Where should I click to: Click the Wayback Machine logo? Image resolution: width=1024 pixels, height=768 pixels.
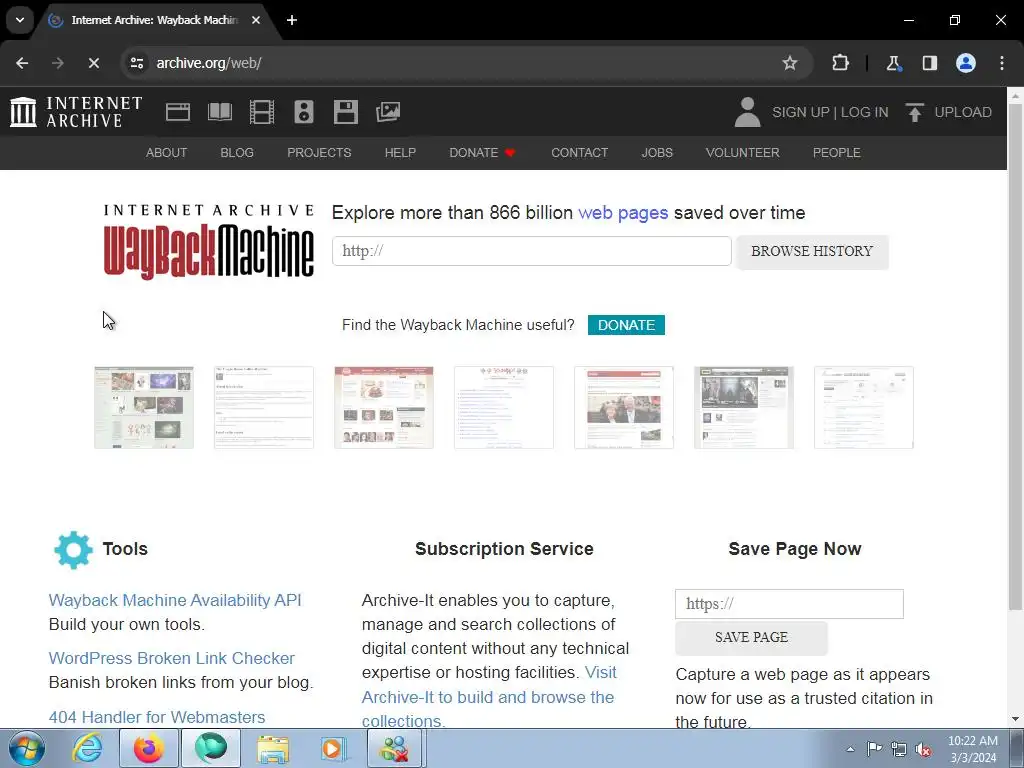[208, 242]
